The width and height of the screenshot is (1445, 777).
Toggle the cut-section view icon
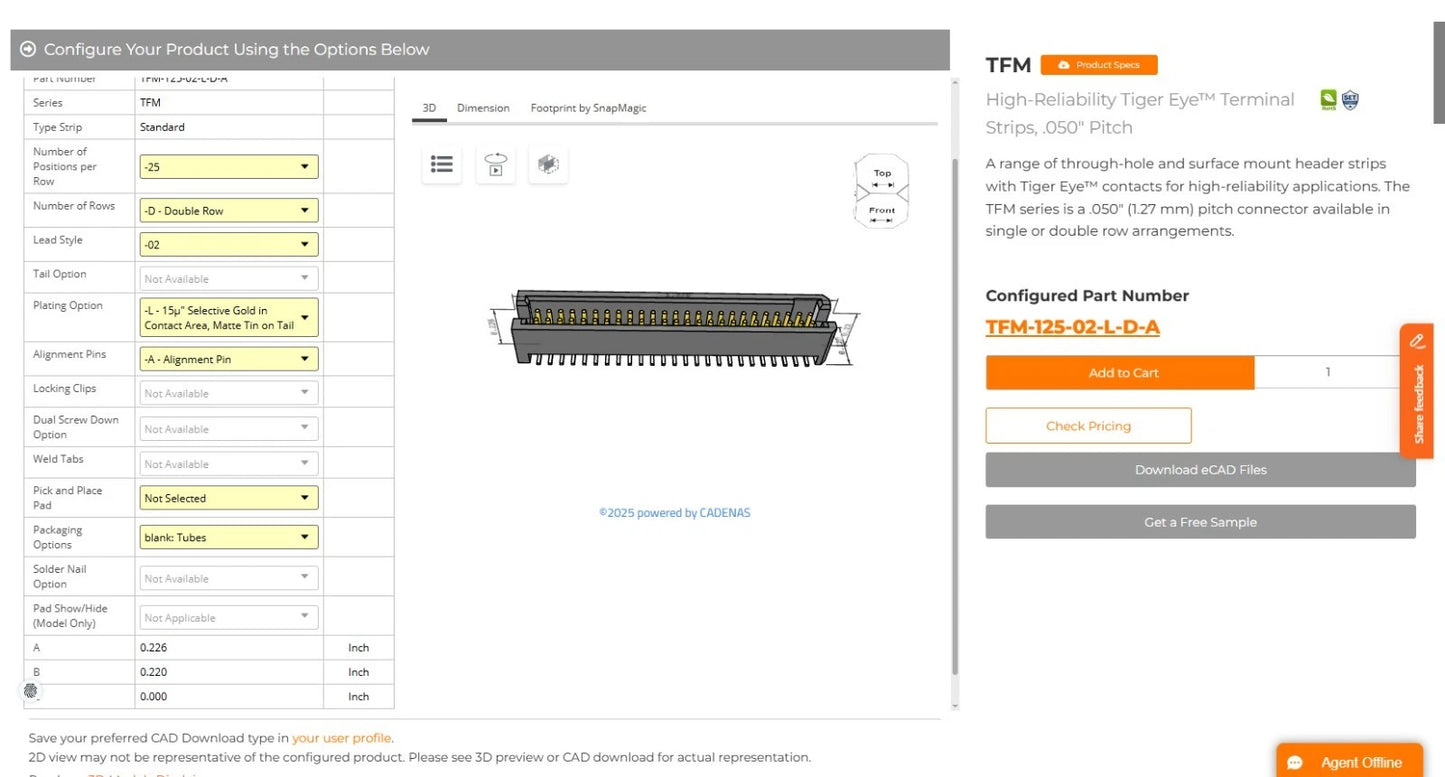pos(548,165)
